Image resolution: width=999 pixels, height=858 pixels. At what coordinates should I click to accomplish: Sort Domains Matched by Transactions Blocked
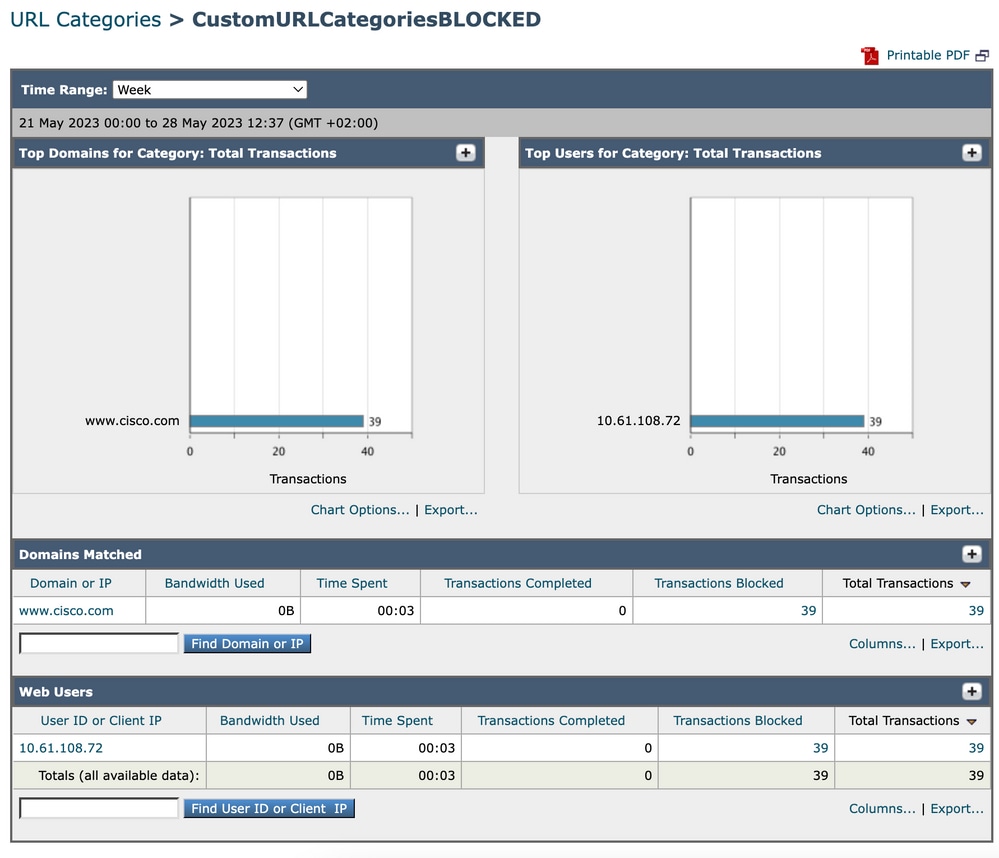(x=719, y=583)
